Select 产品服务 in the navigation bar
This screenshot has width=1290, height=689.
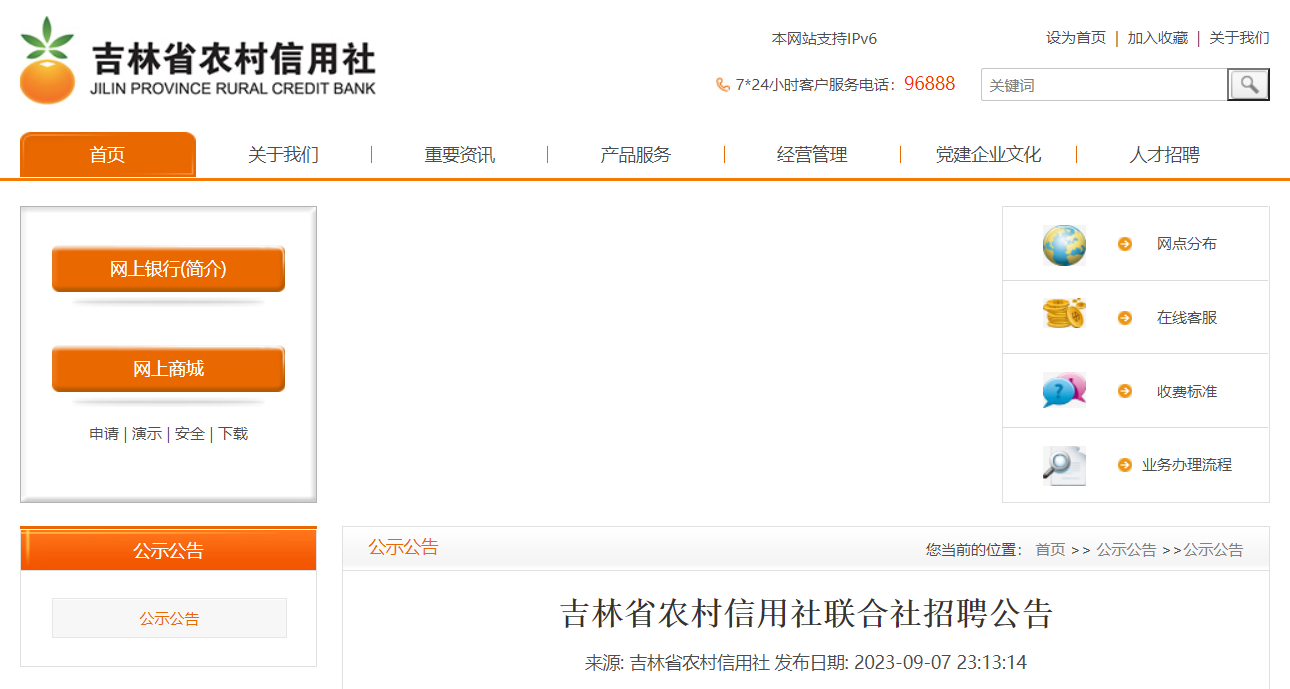[635, 155]
